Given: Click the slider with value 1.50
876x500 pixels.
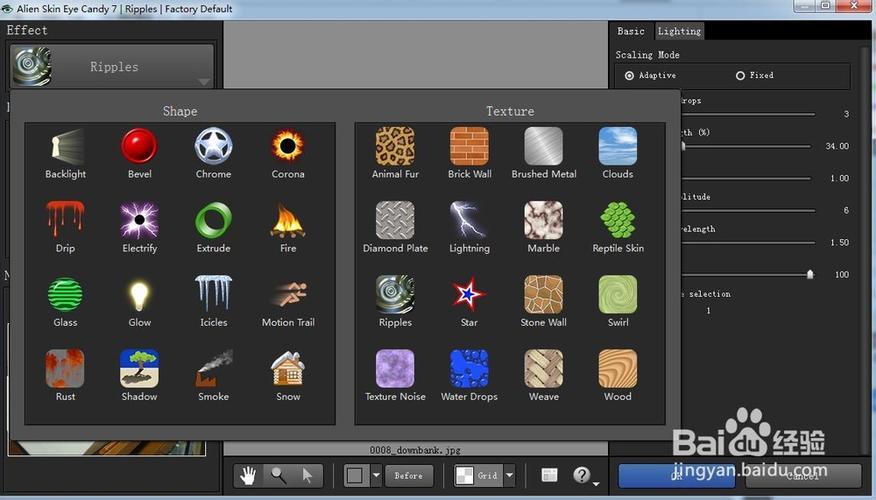Looking at the screenshot, I should [747, 242].
